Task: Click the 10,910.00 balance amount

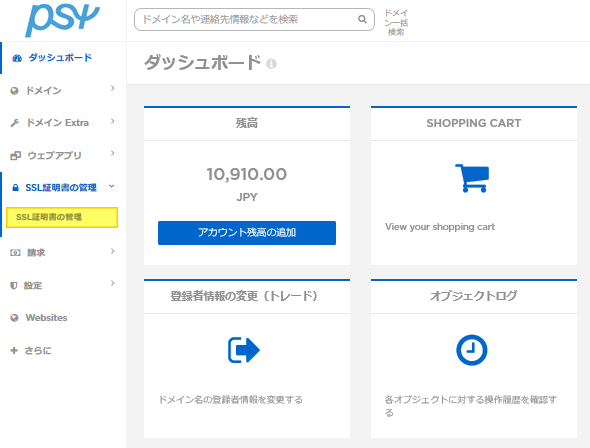Action: click(x=247, y=174)
